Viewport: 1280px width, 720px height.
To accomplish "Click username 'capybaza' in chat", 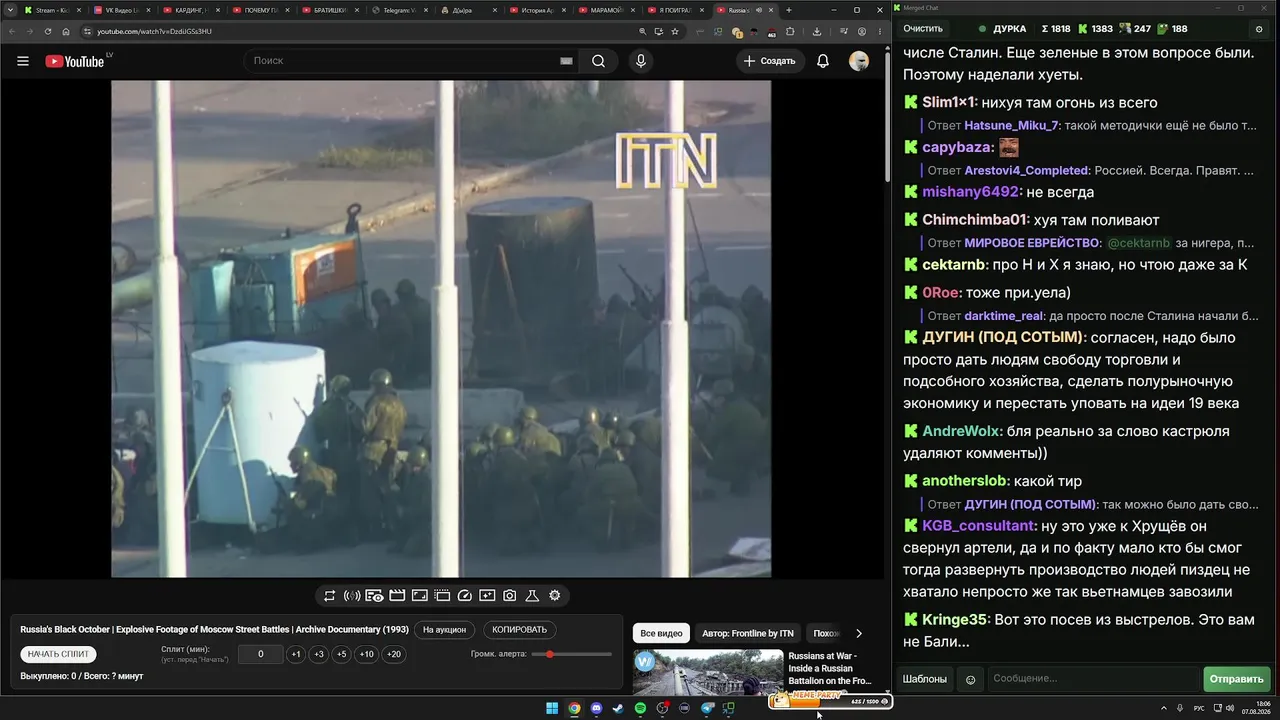I will (x=957, y=148).
